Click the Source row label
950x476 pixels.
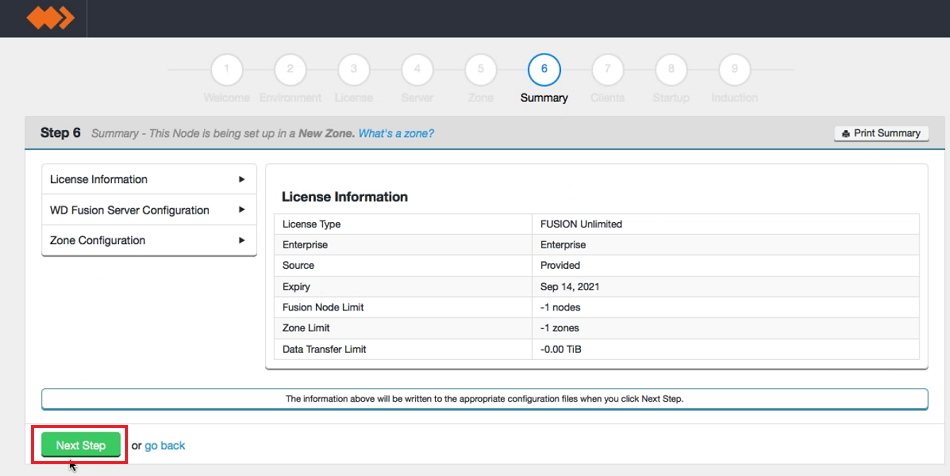pos(298,265)
